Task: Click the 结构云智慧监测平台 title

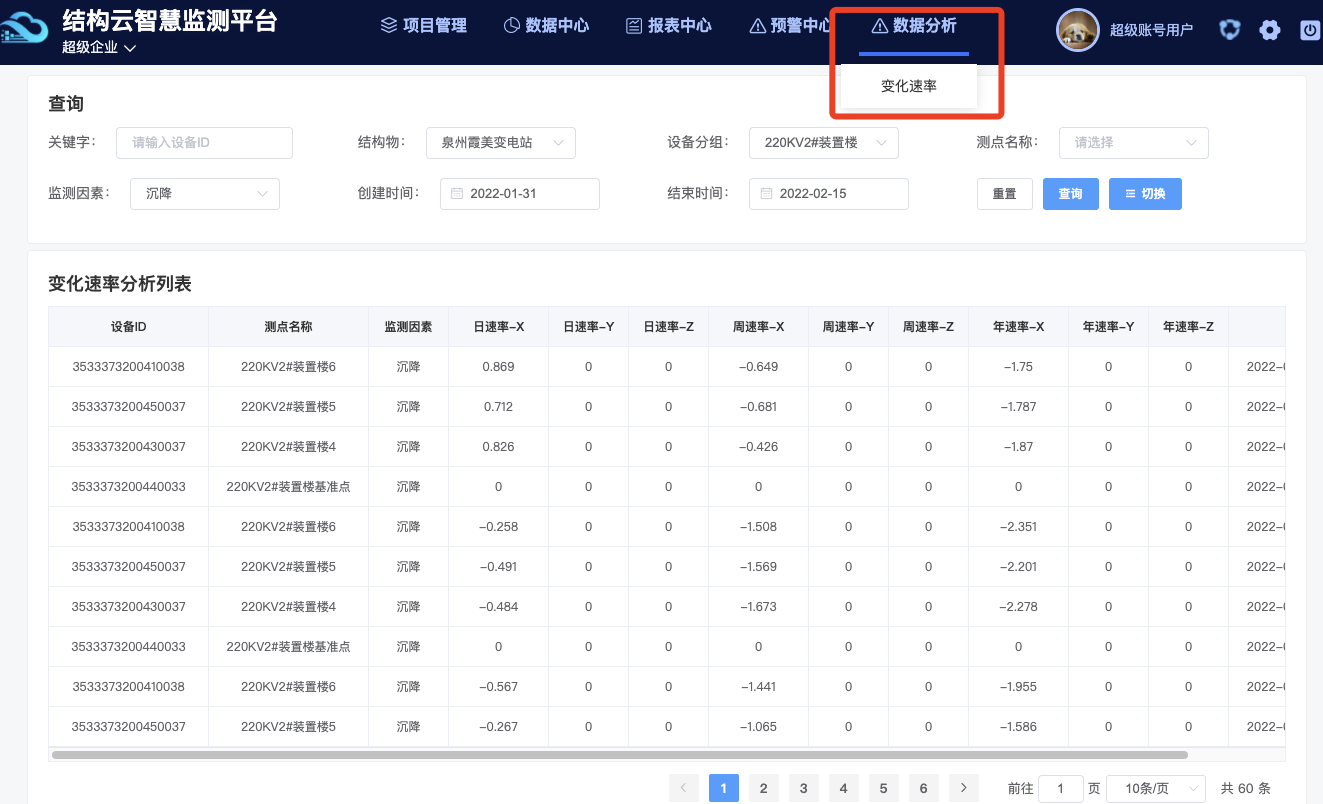Action: click(x=169, y=20)
